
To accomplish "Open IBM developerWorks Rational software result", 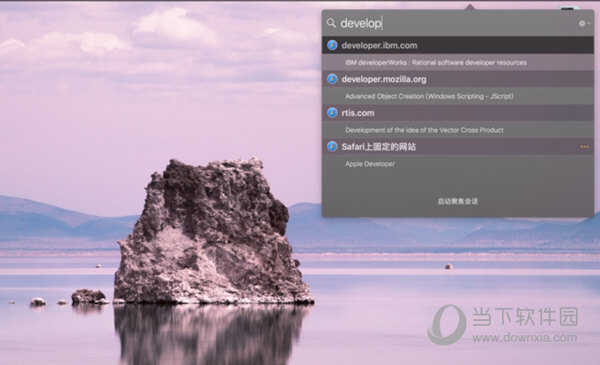I will click(458, 62).
